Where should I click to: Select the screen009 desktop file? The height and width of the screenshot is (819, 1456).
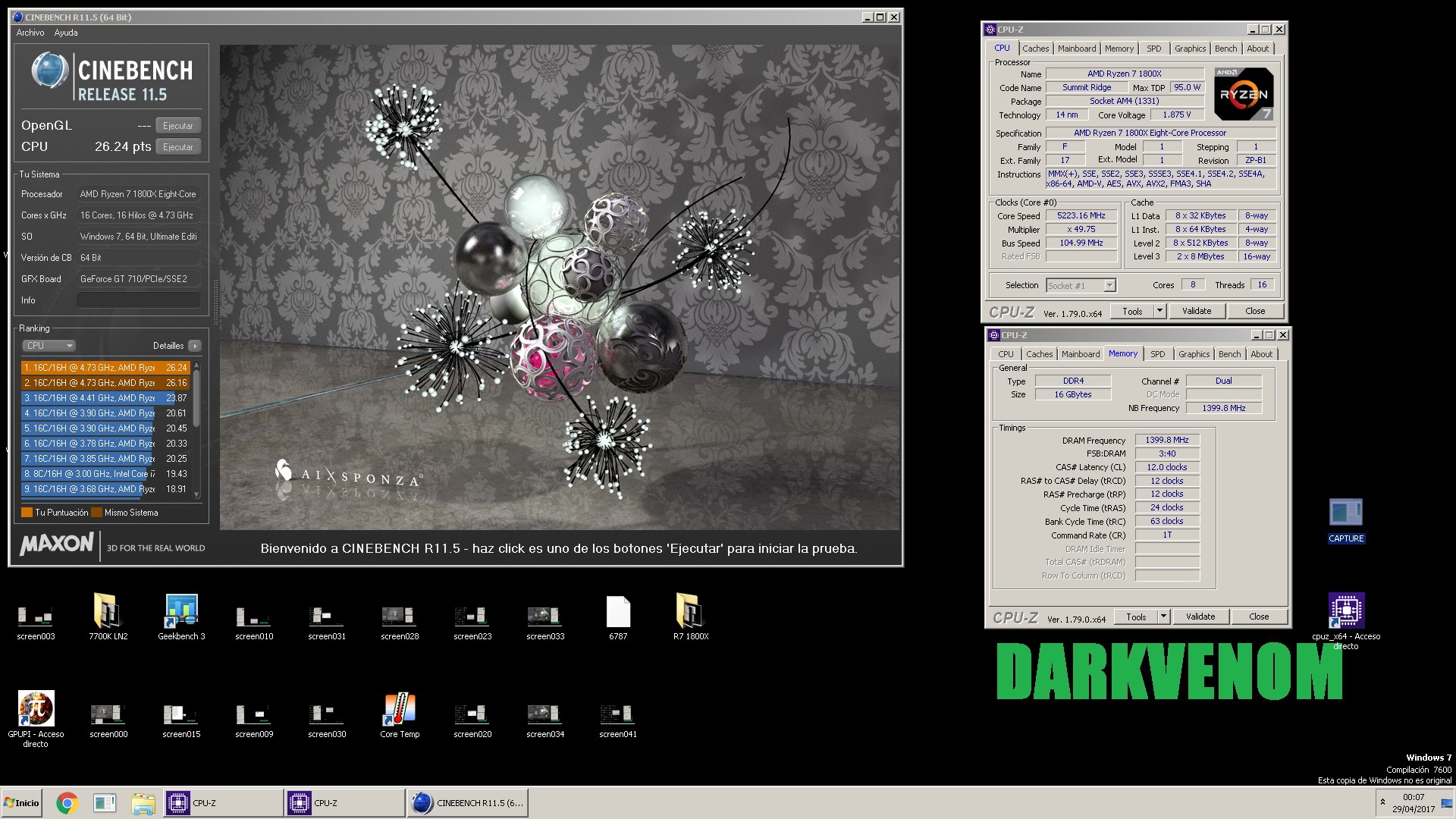254,720
